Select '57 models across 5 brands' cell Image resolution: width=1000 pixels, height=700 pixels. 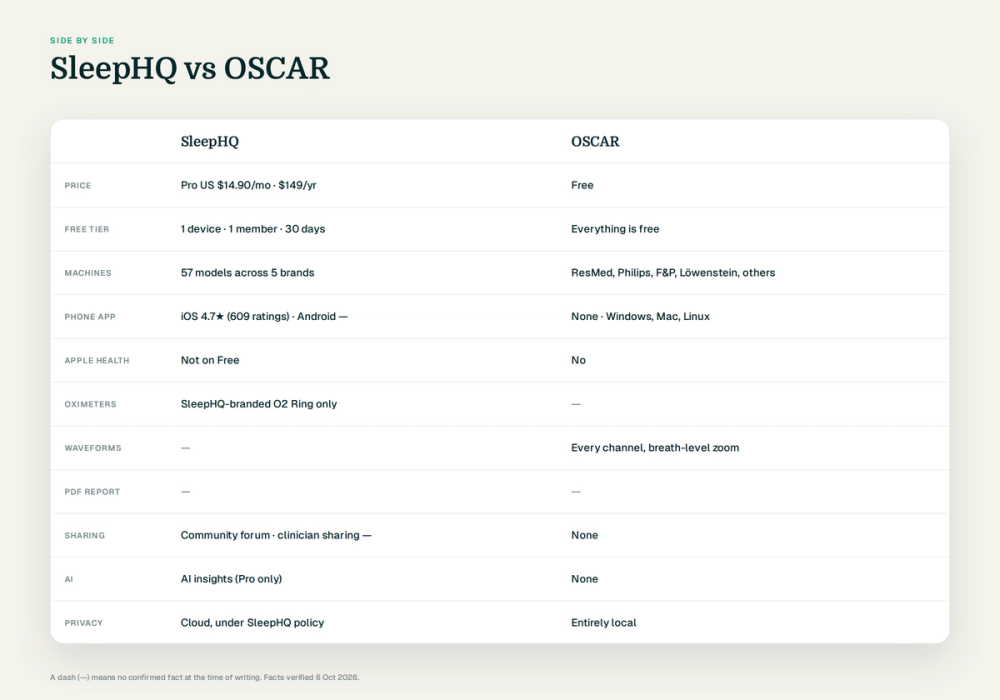pyautogui.click(x=247, y=273)
